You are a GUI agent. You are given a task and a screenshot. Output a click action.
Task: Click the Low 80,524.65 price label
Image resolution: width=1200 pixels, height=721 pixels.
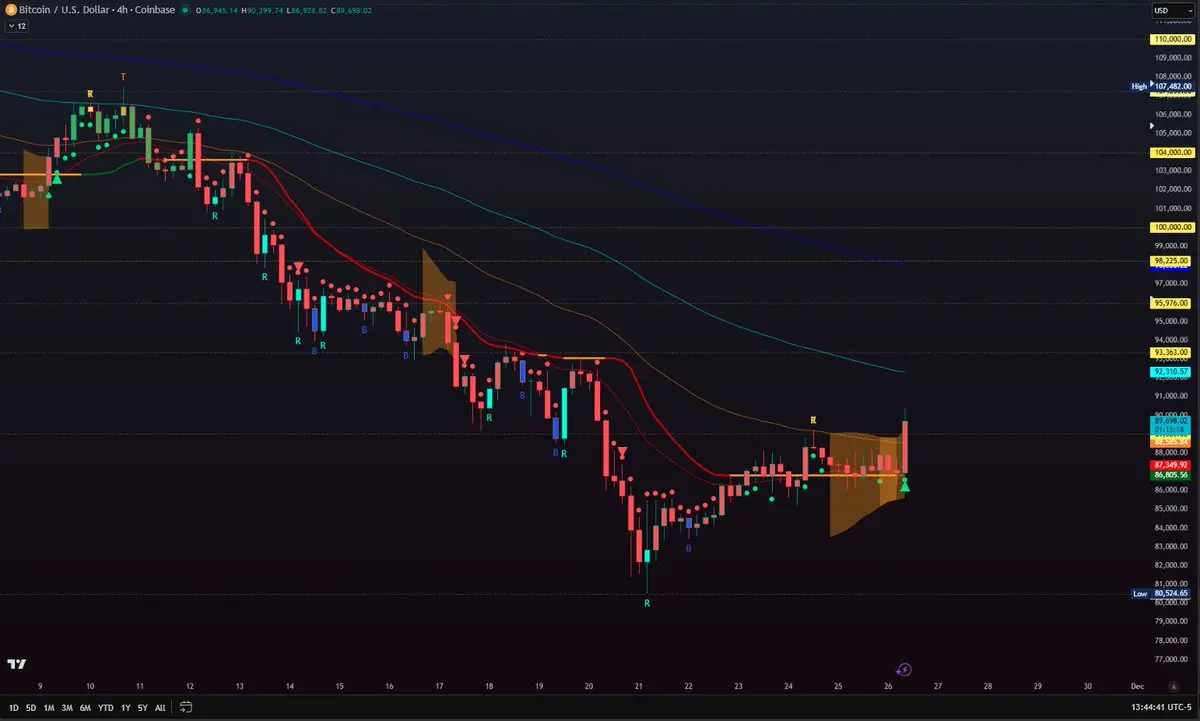click(x=1160, y=593)
